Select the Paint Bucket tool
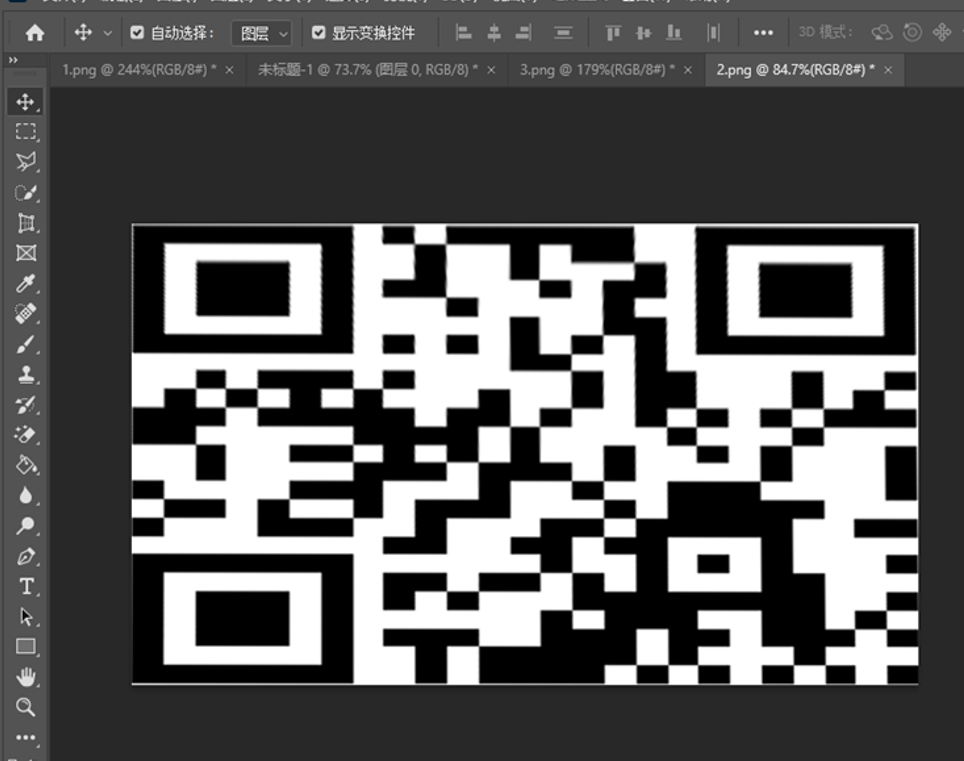The image size is (964, 761). pos(25,465)
